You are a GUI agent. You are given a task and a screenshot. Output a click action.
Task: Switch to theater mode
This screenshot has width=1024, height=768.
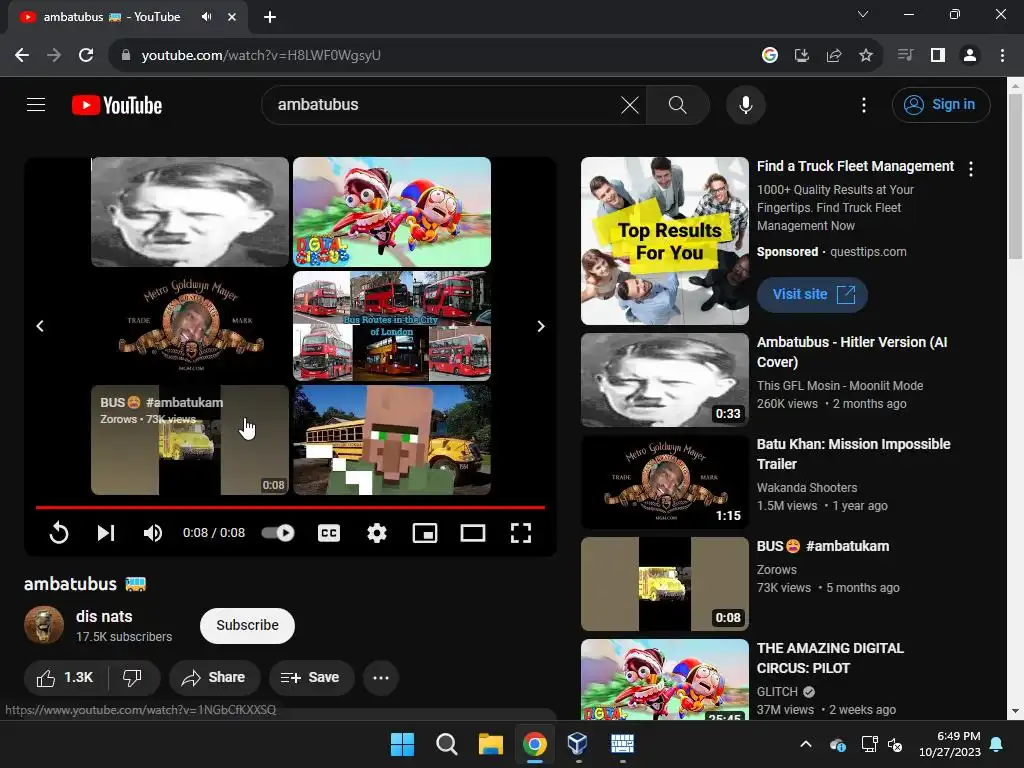pos(473,533)
